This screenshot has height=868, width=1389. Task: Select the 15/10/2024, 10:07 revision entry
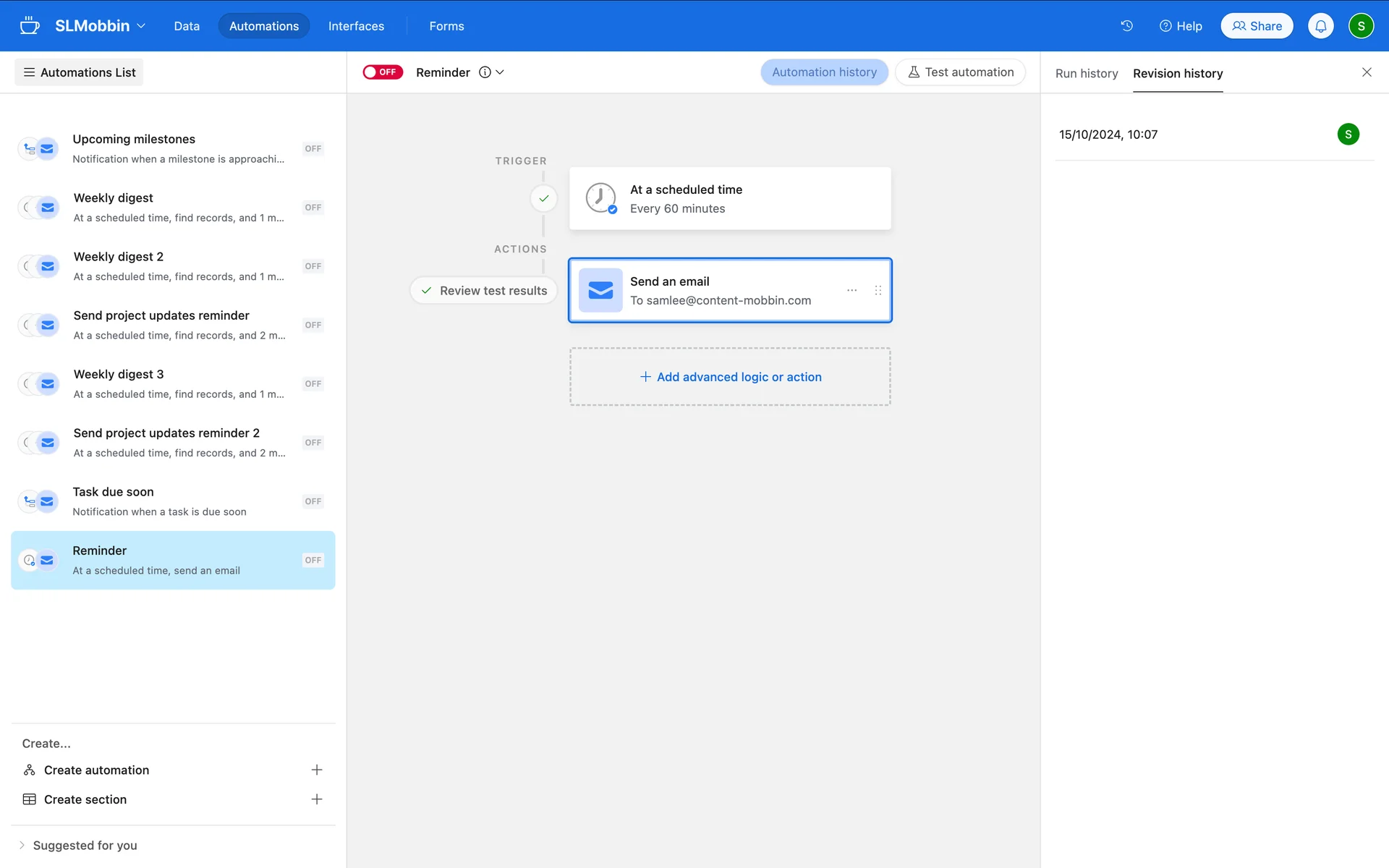click(1108, 135)
